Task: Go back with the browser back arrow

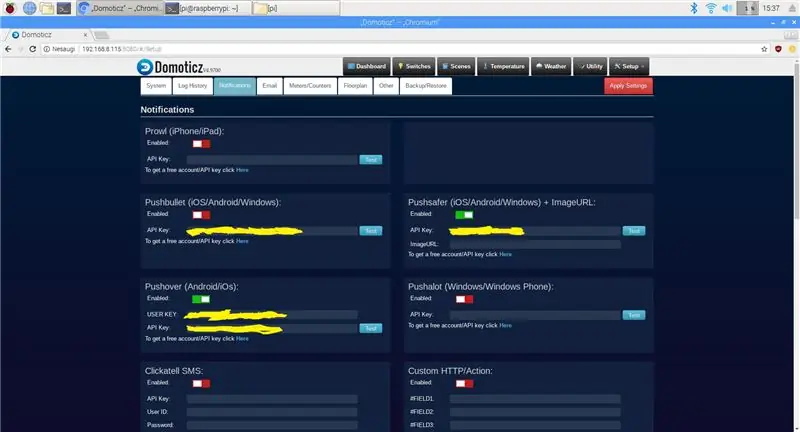Action: [8, 49]
